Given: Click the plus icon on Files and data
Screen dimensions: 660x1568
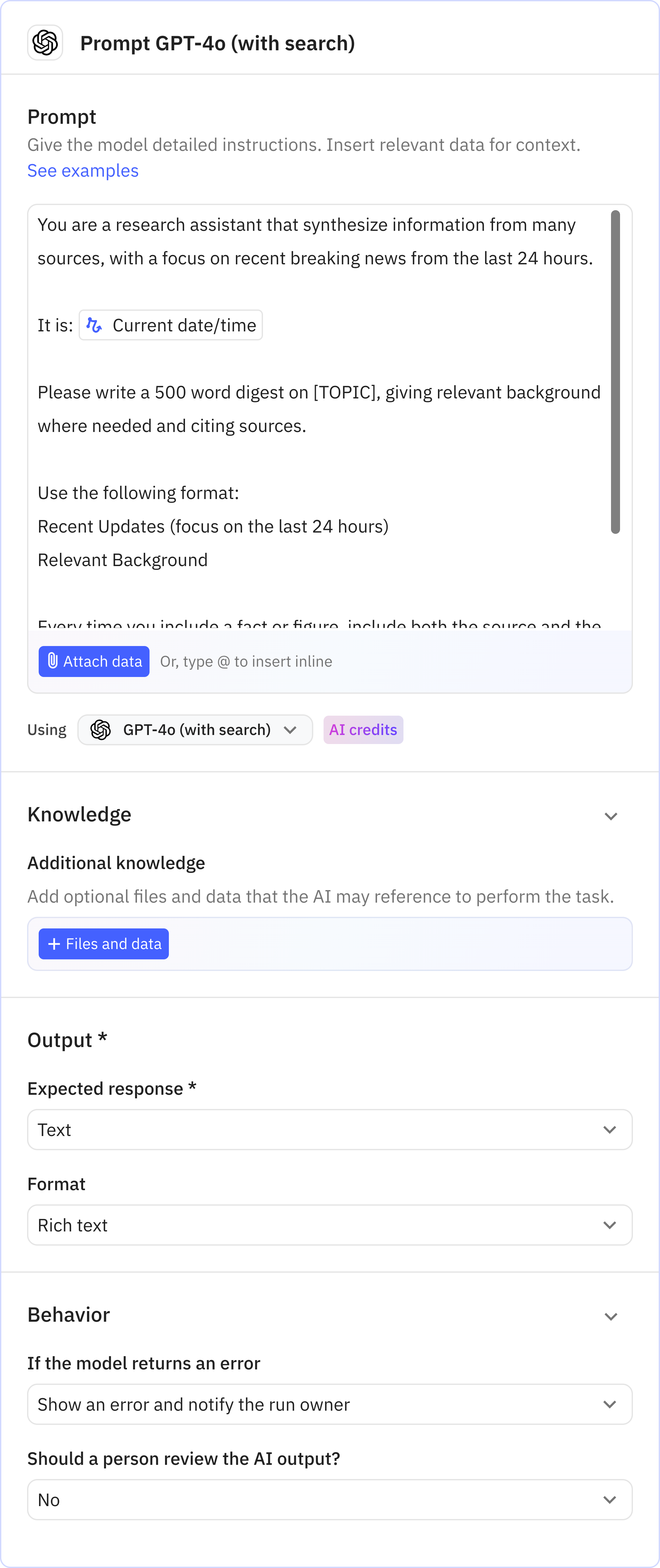Looking at the screenshot, I should tap(53, 944).
